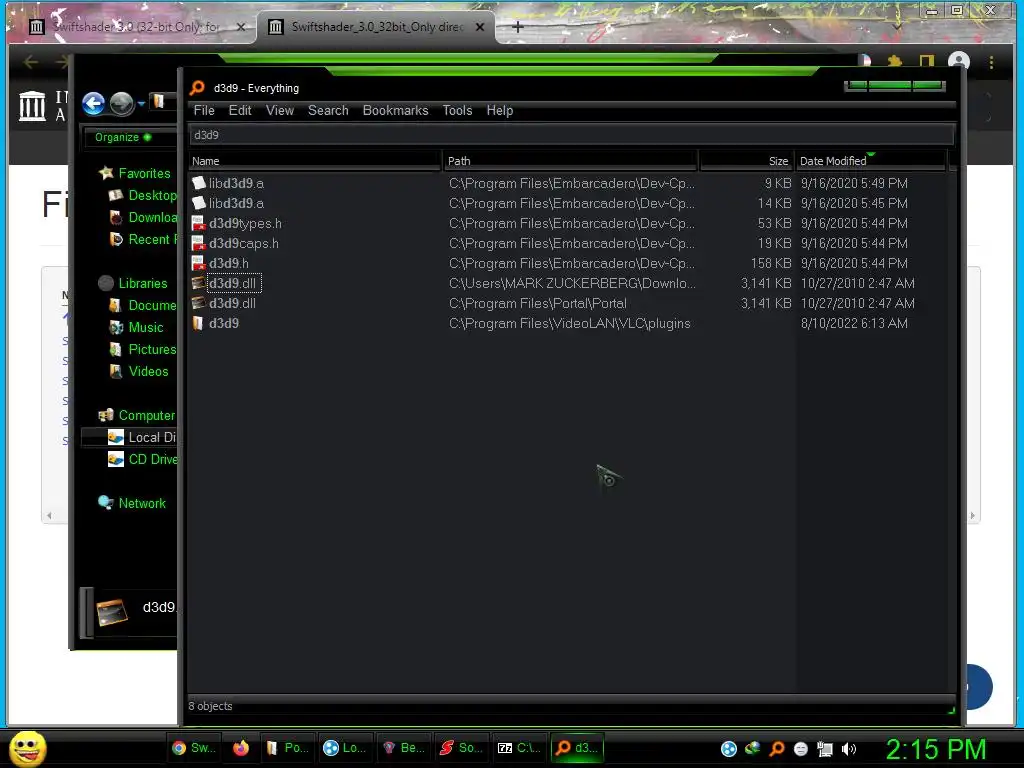Screen dimensions: 1024x768
Task: Click the Everything search box containing d3d9
Action: [x=571, y=135]
